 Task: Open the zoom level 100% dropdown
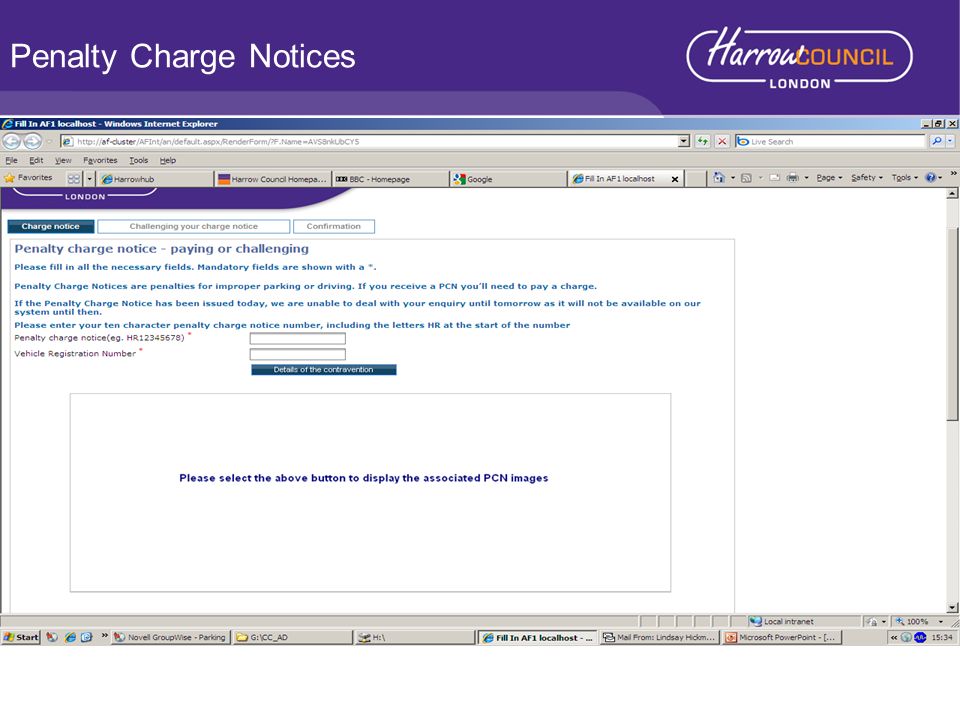click(940, 621)
